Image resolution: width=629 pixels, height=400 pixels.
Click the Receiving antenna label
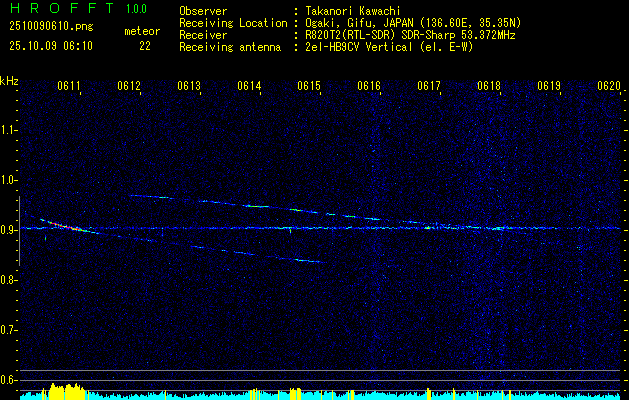coord(230,47)
